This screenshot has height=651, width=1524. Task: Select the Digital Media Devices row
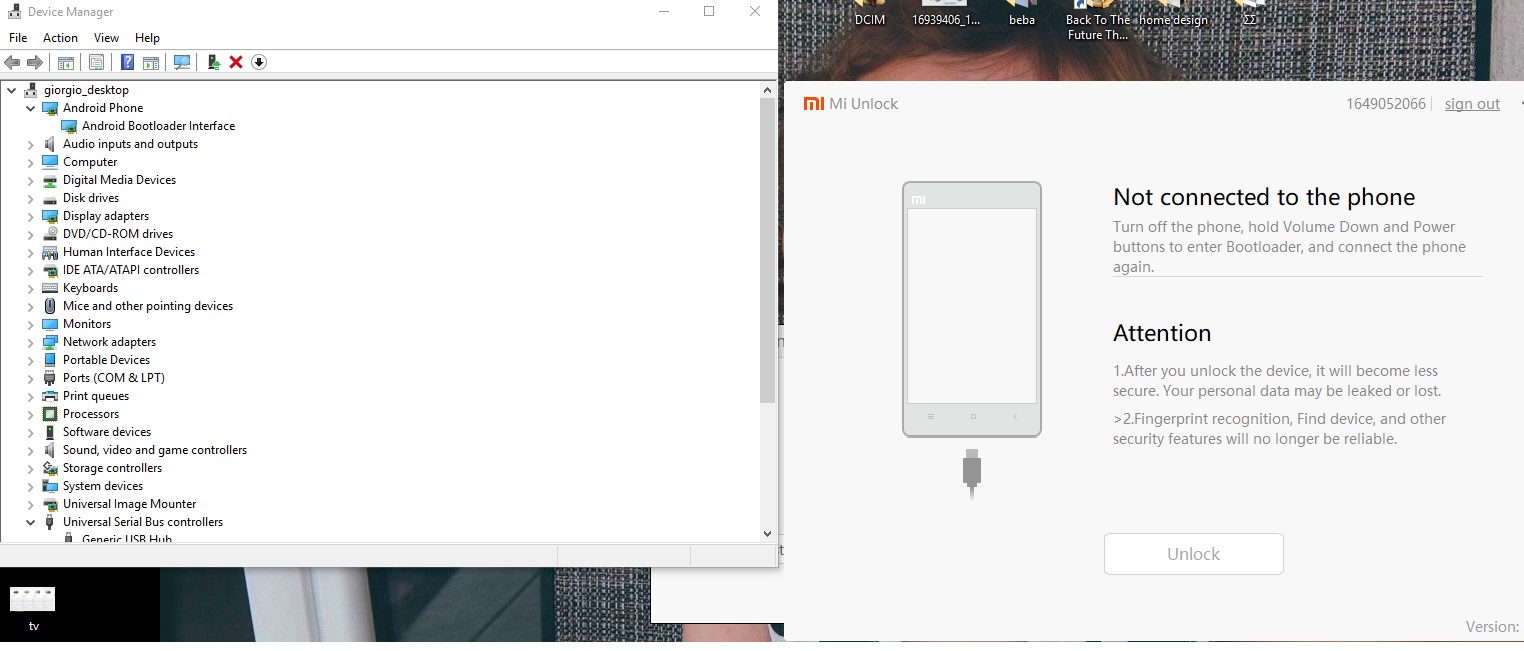click(x=119, y=180)
